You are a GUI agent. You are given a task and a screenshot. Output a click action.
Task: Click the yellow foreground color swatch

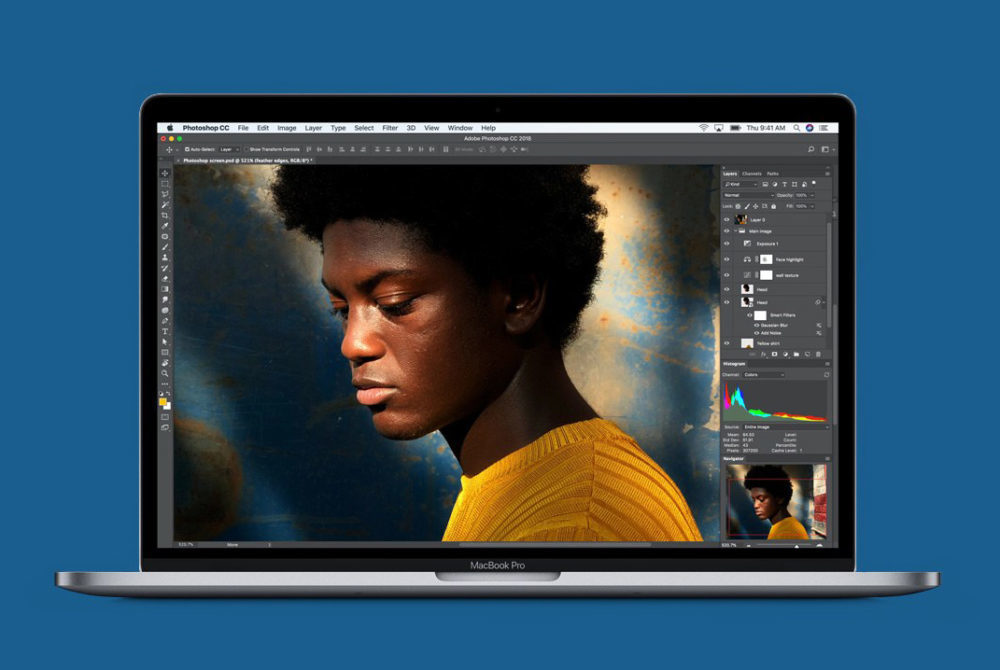(163, 402)
